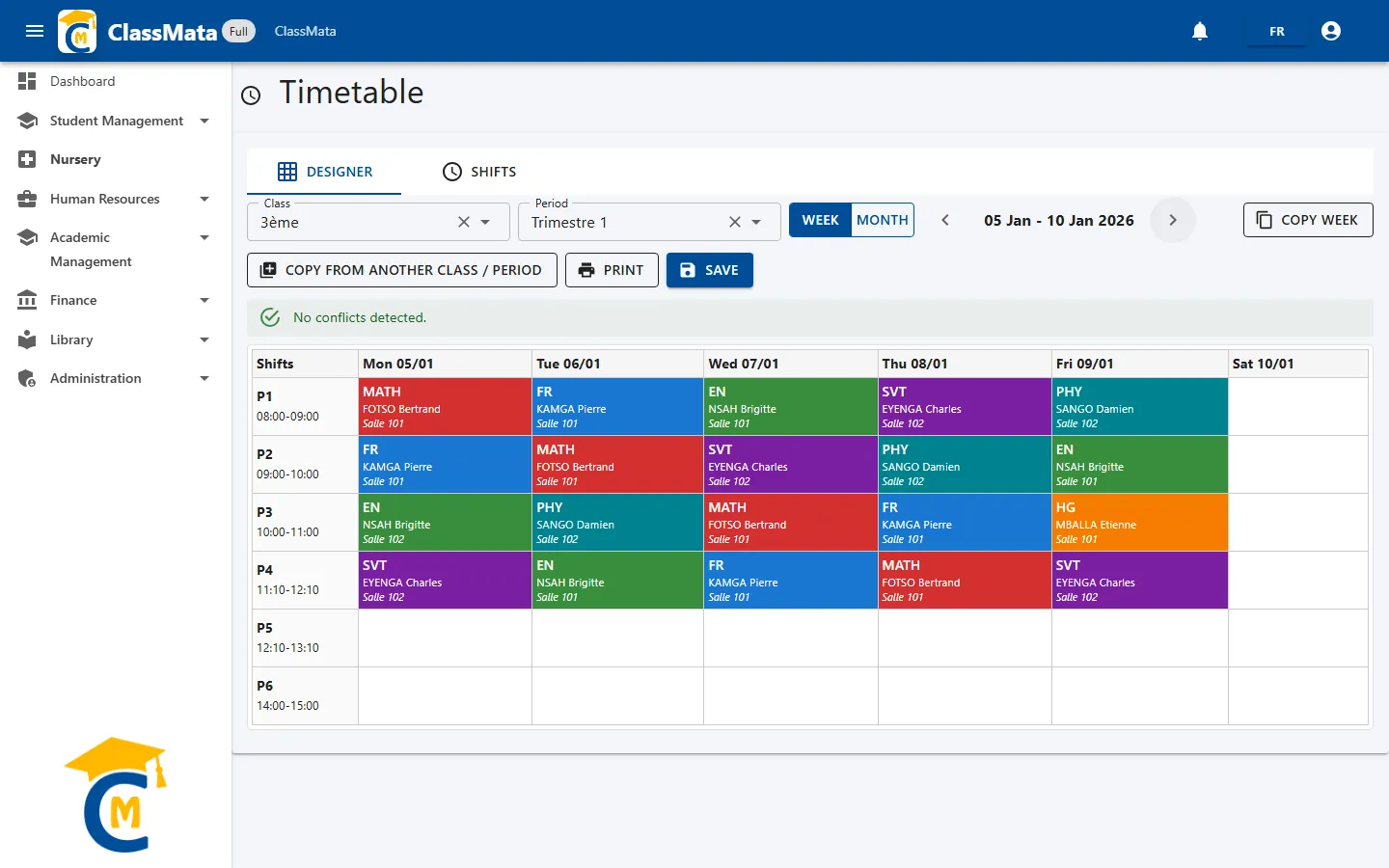
Task: Select the orange HG lesson on Friday
Action: (1139, 522)
